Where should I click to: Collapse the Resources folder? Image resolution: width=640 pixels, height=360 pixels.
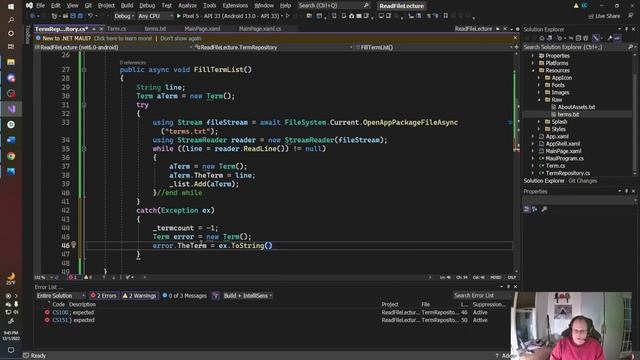point(533,71)
